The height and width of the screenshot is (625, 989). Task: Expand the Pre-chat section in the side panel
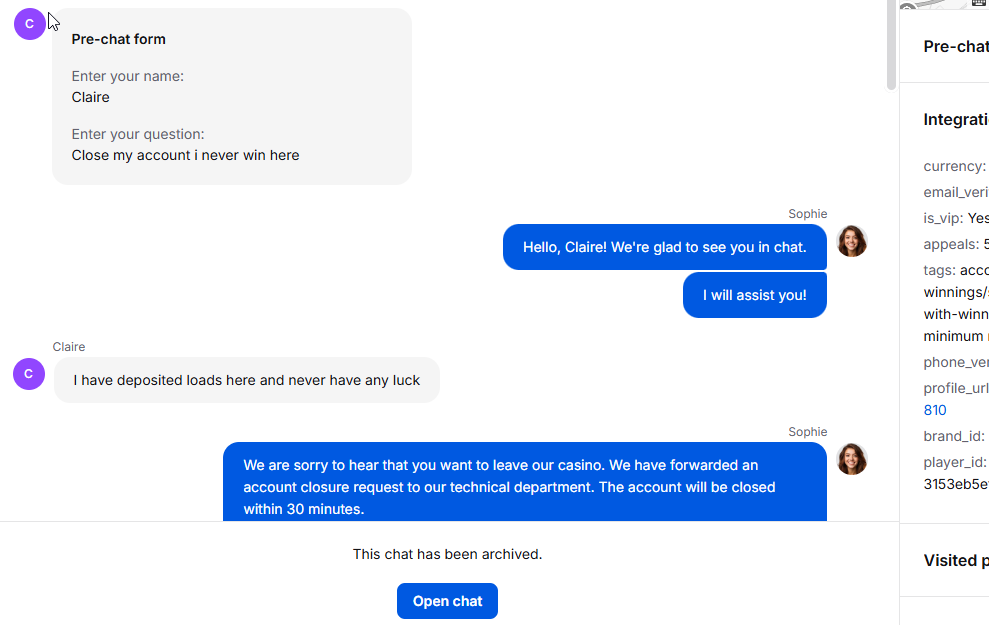tap(955, 46)
